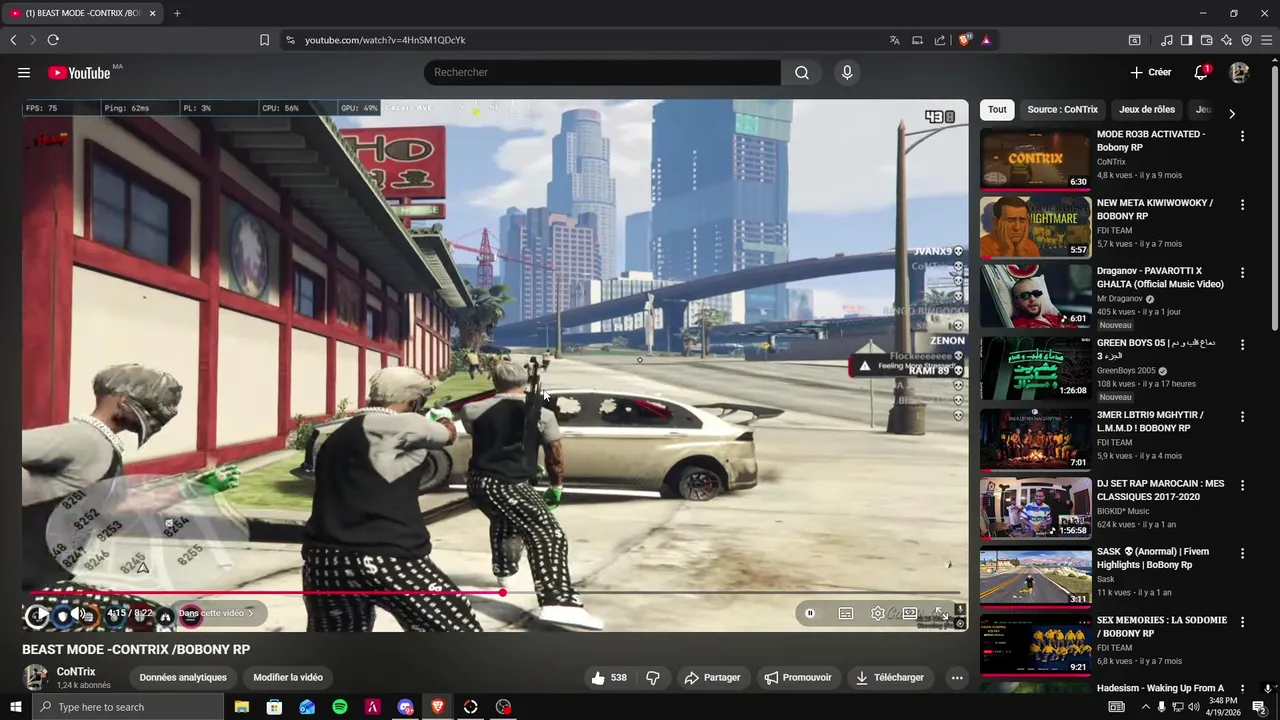
Task: Open options for DJ SET RAP MAROCAIN video
Action: (x=1242, y=486)
